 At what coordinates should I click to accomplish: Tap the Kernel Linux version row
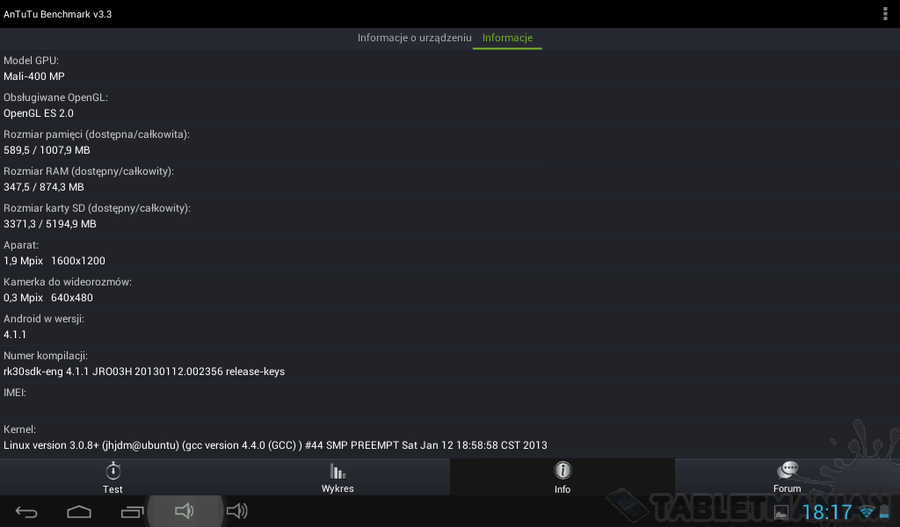(x=450, y=437)
